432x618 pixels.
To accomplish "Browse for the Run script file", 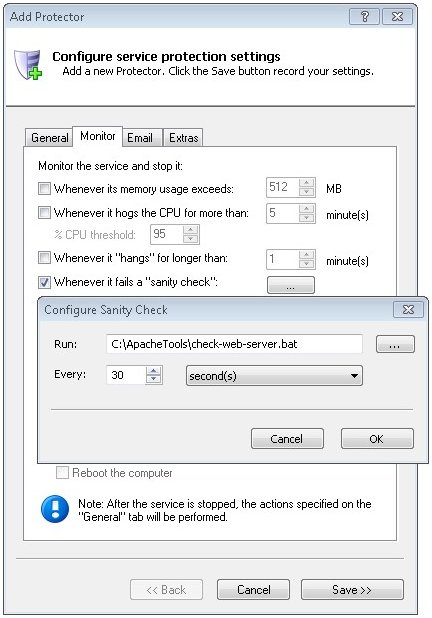I will (x=395, y=344).
